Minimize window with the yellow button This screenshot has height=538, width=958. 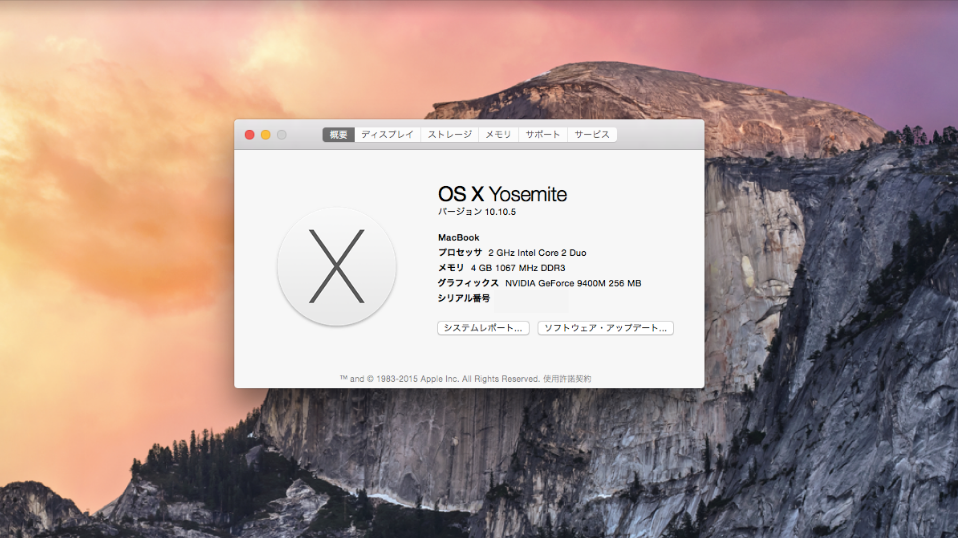coord(266,134)
